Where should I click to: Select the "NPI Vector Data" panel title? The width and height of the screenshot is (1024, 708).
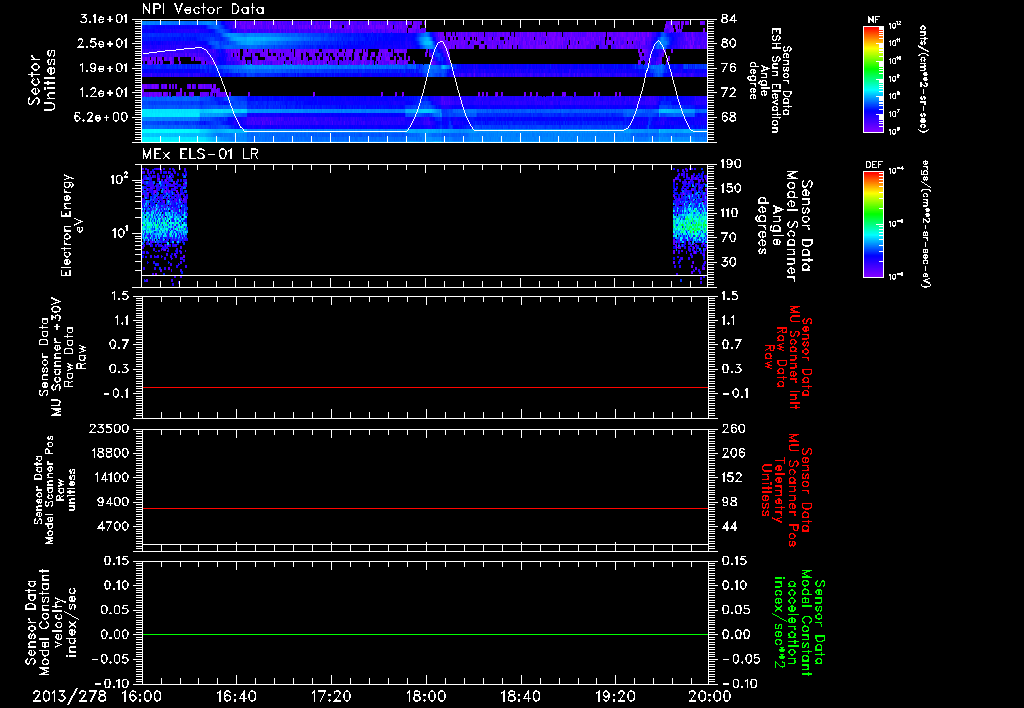(203, 9)
